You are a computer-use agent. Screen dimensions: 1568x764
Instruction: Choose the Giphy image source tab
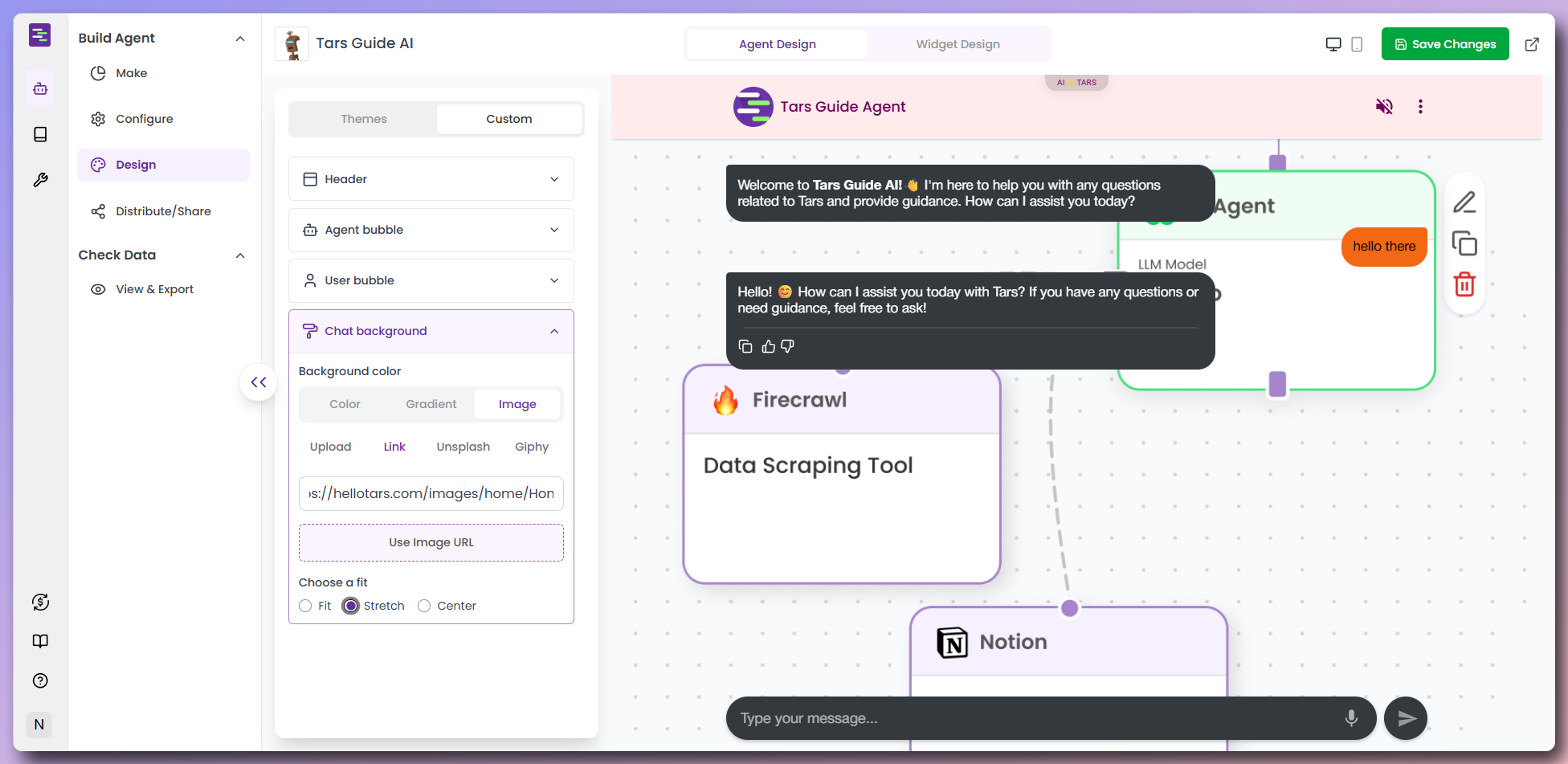[x=532, y=447]
